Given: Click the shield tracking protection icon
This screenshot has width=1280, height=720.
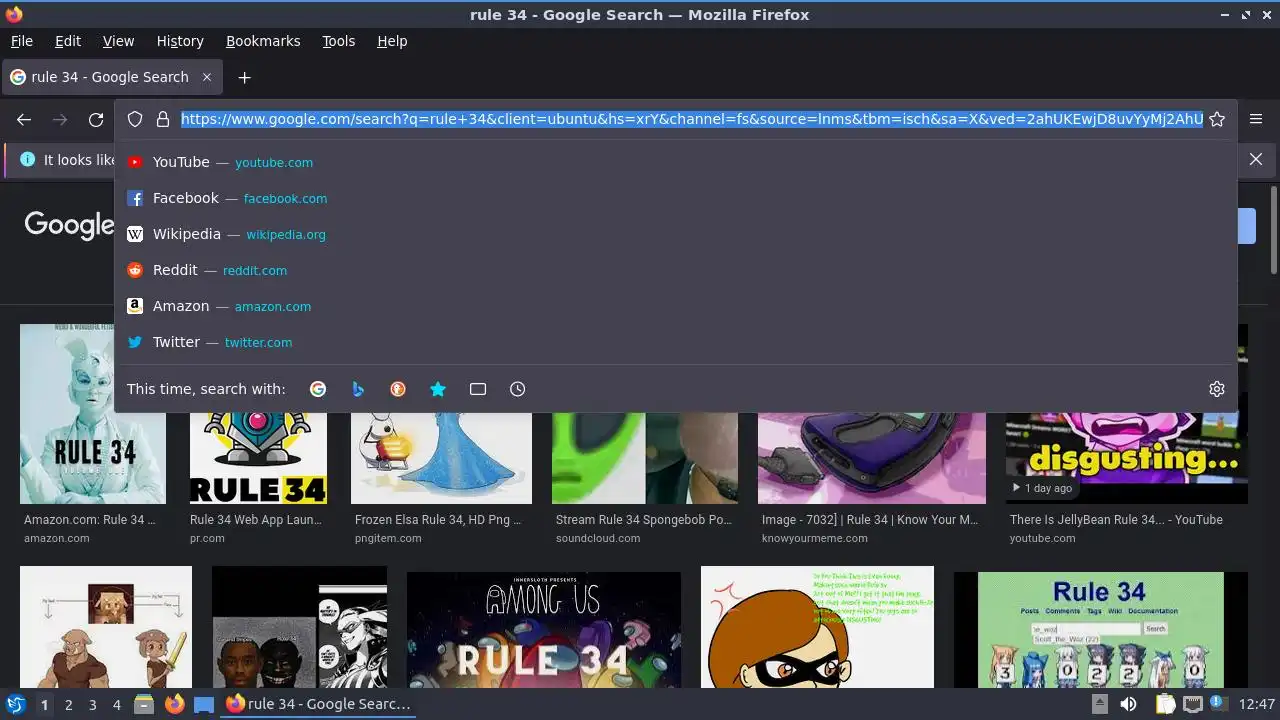Looking at the screenshot, I should click(135, 119).
